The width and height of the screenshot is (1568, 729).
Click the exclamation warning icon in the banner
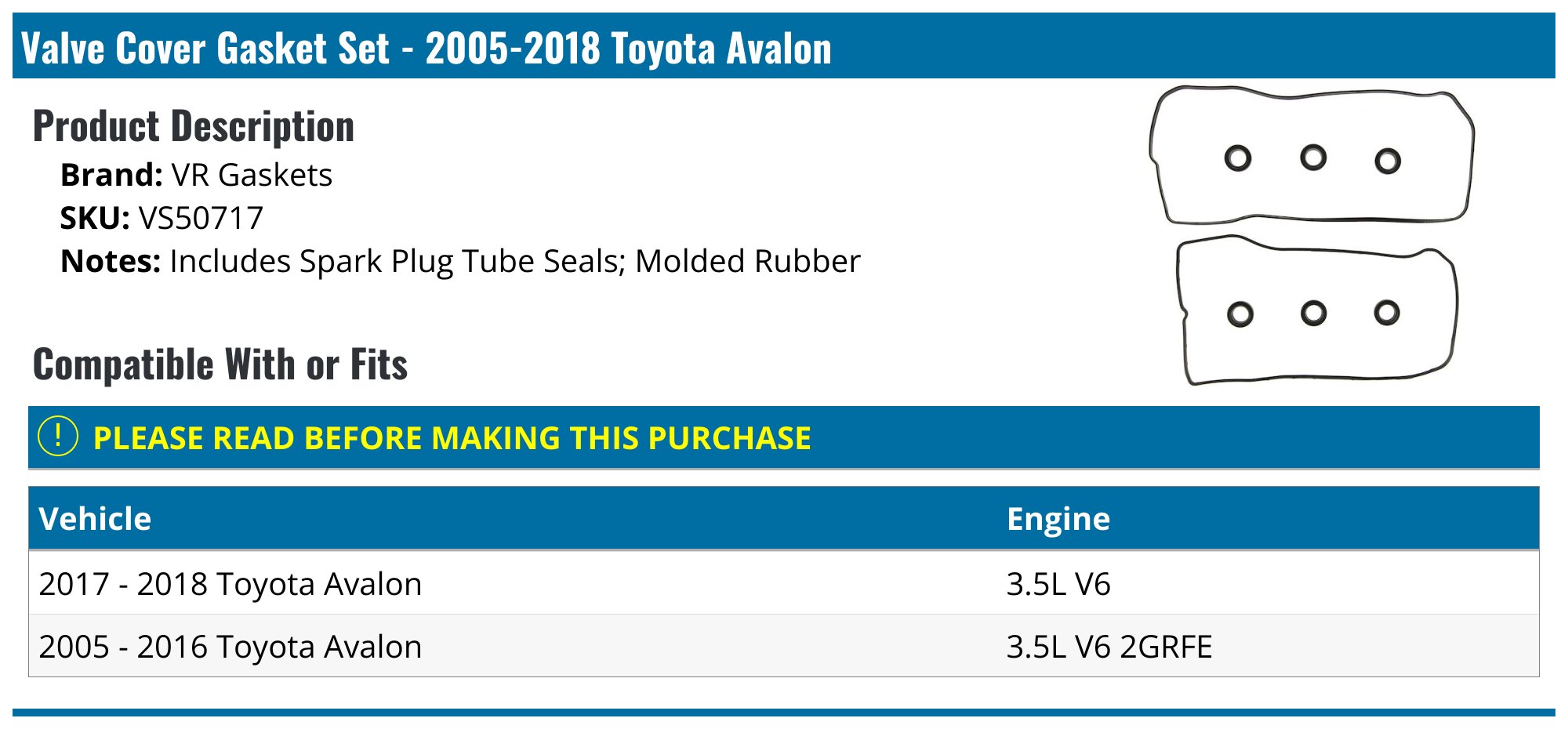click(x=58, y=437)
